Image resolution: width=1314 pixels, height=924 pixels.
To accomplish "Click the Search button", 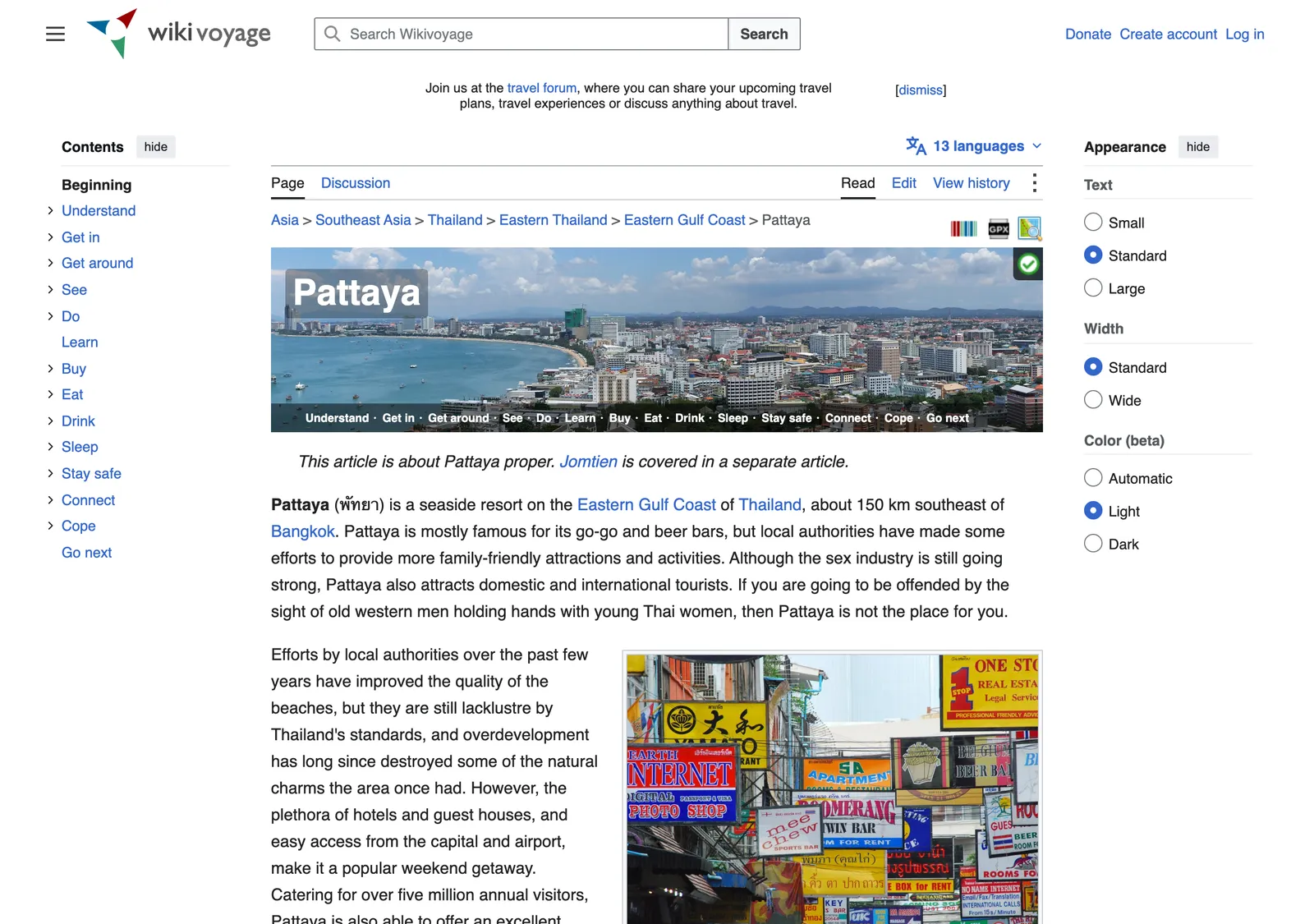I will pyautogui.click(x=764, y=34).
